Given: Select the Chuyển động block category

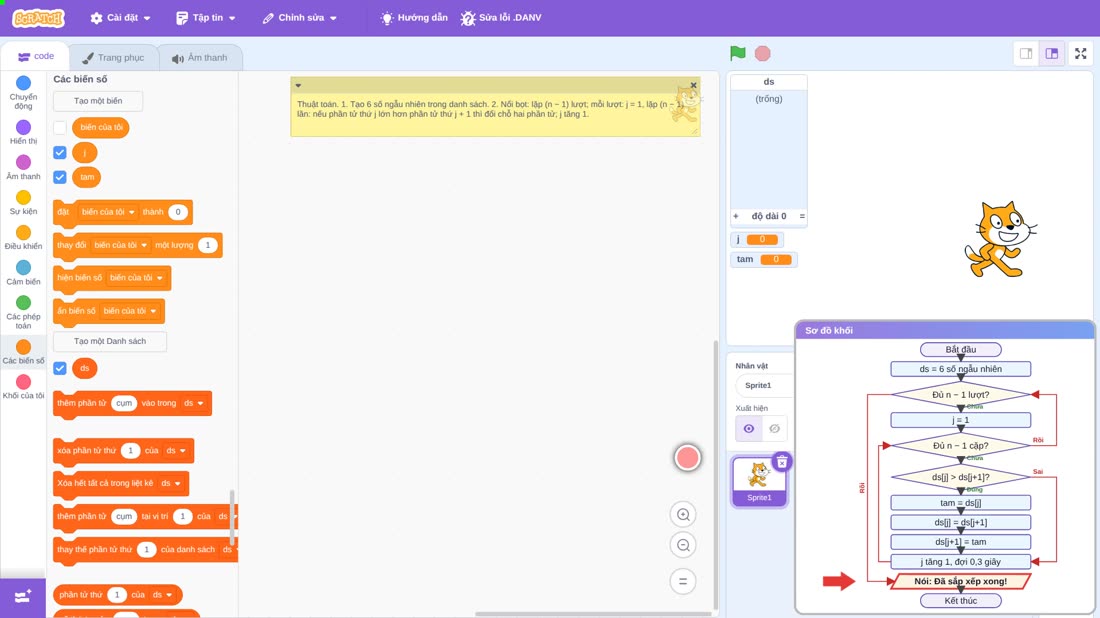Looking at the screenshot, I should tap(23, 93).
